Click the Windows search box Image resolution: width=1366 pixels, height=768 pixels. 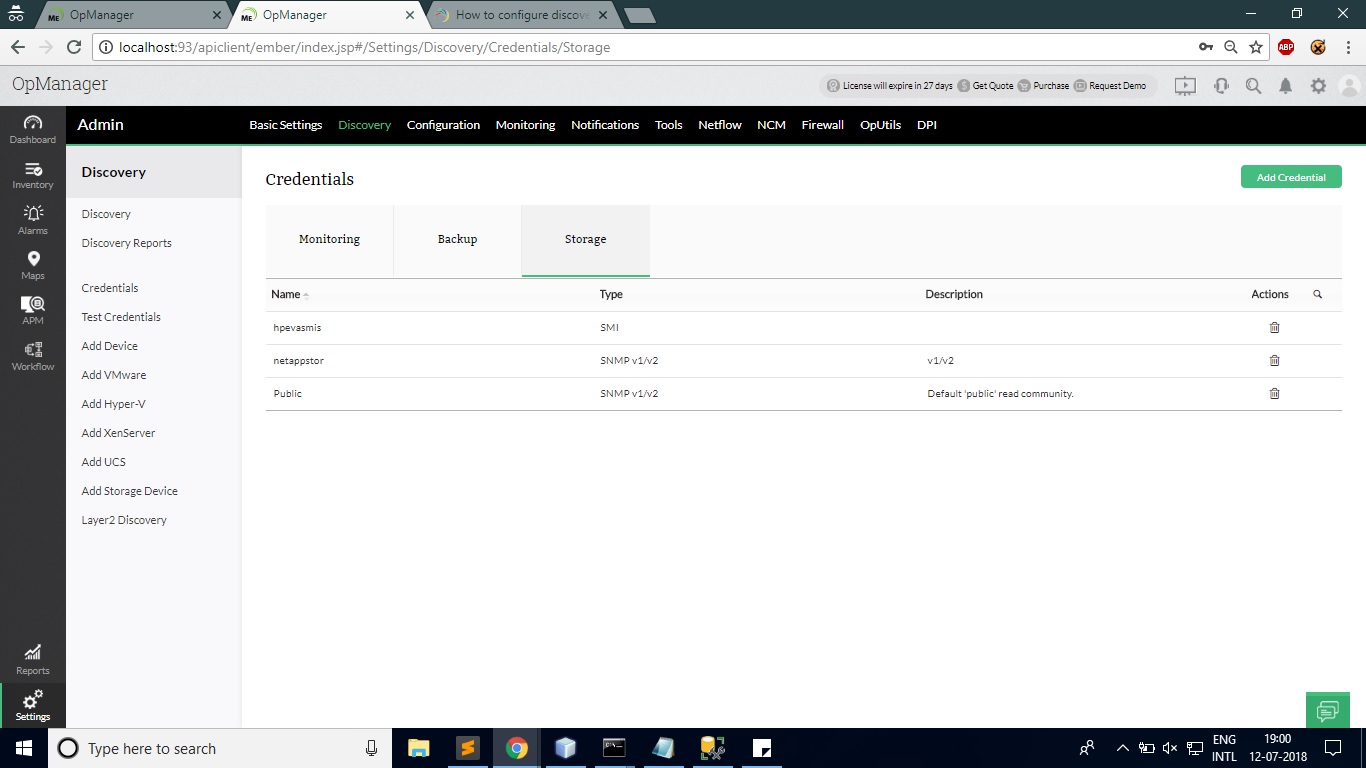pos(218,748)
